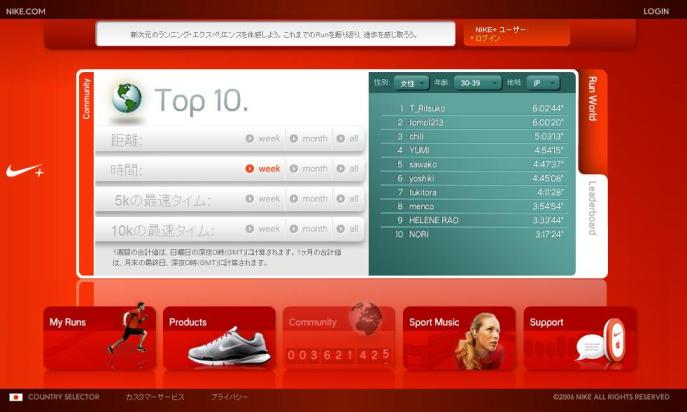Open the プライバシー link
Image resolution: width=687 pixels, height=412 pixels.
click(x=229, y=397)
